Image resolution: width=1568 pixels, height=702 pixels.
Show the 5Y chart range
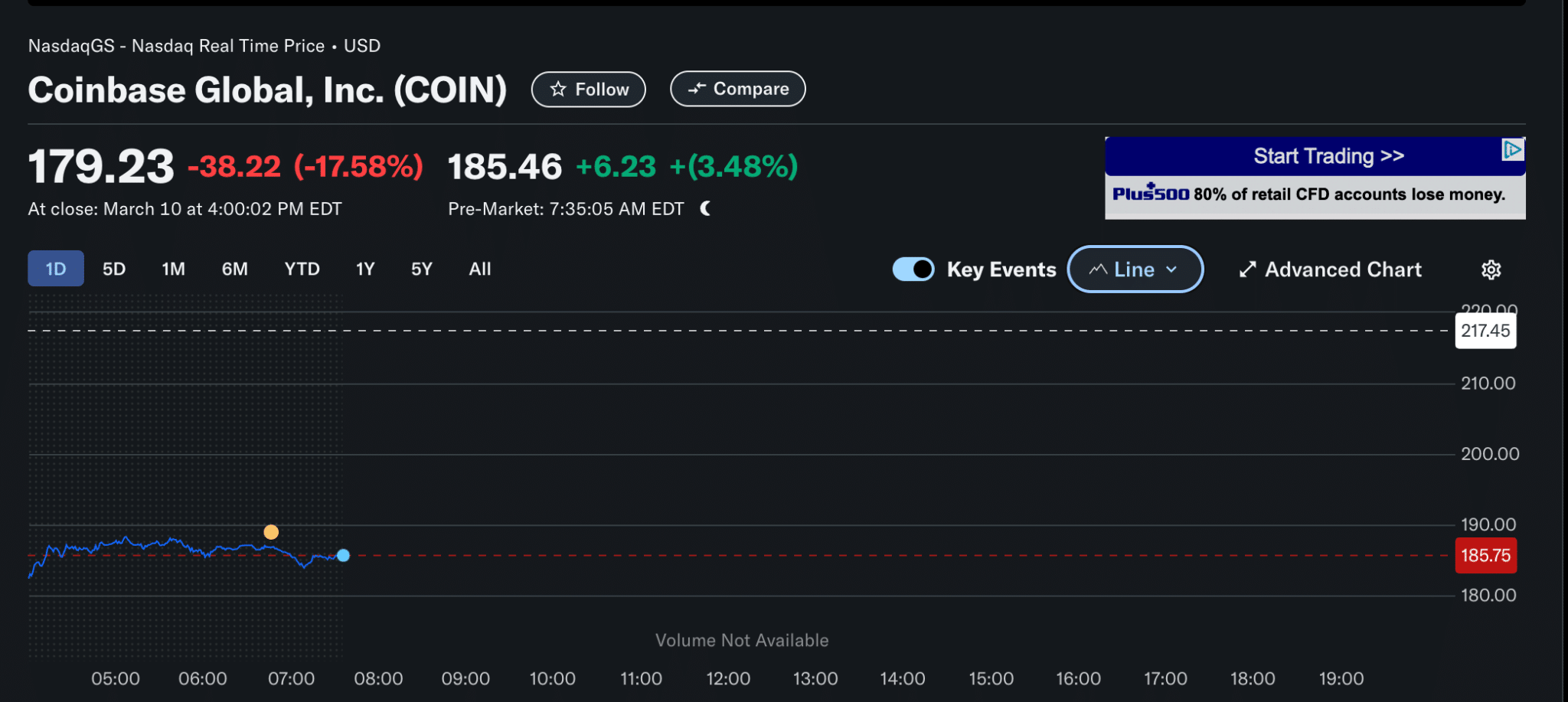coord(422,269)
